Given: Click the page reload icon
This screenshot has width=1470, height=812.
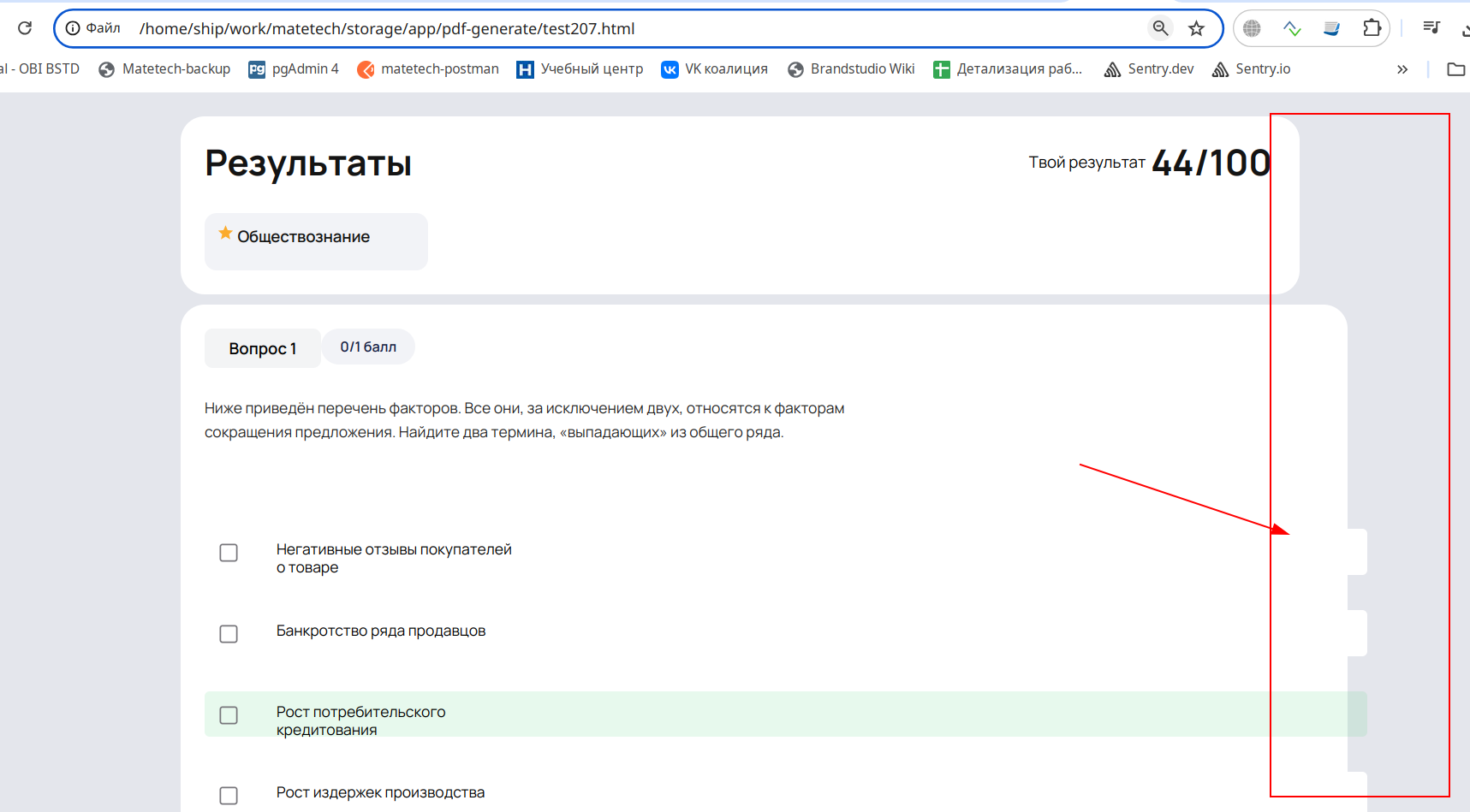Looking at the screenshot, I should 25,27.
